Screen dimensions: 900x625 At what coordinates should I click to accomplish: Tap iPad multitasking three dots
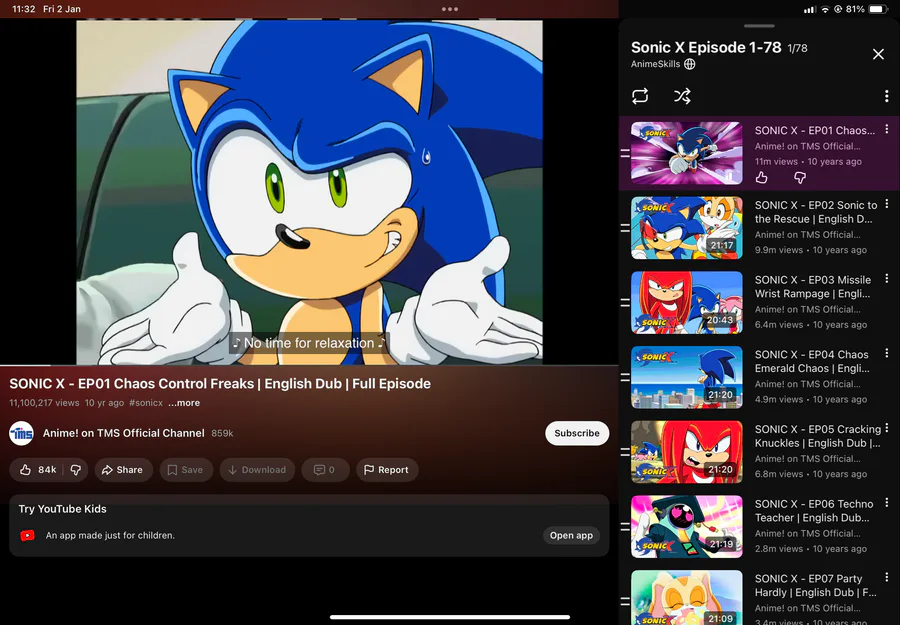(450, 9)
